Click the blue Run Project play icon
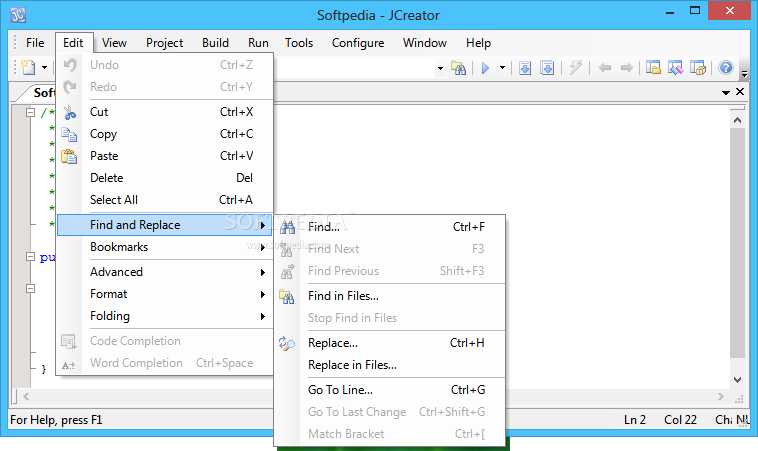This screenshot has width=758, height=451. point(485,68)
